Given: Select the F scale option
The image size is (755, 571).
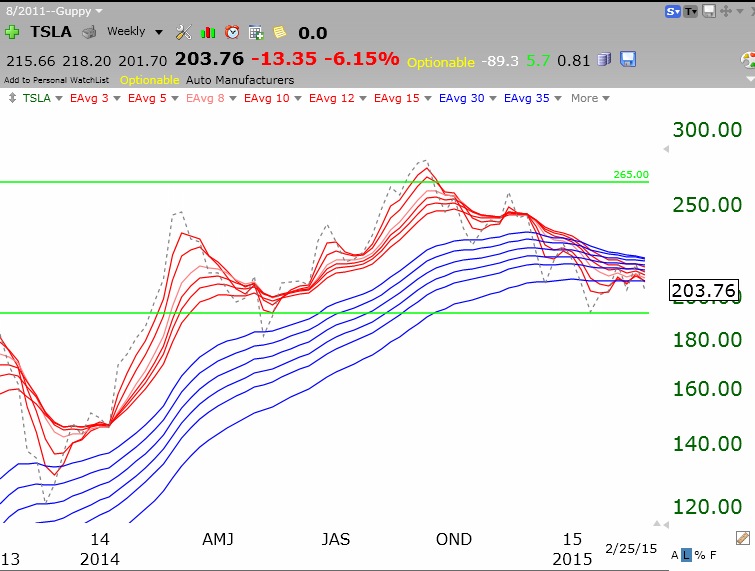Looking at the screenshot, I should click(x=713, y=556).
